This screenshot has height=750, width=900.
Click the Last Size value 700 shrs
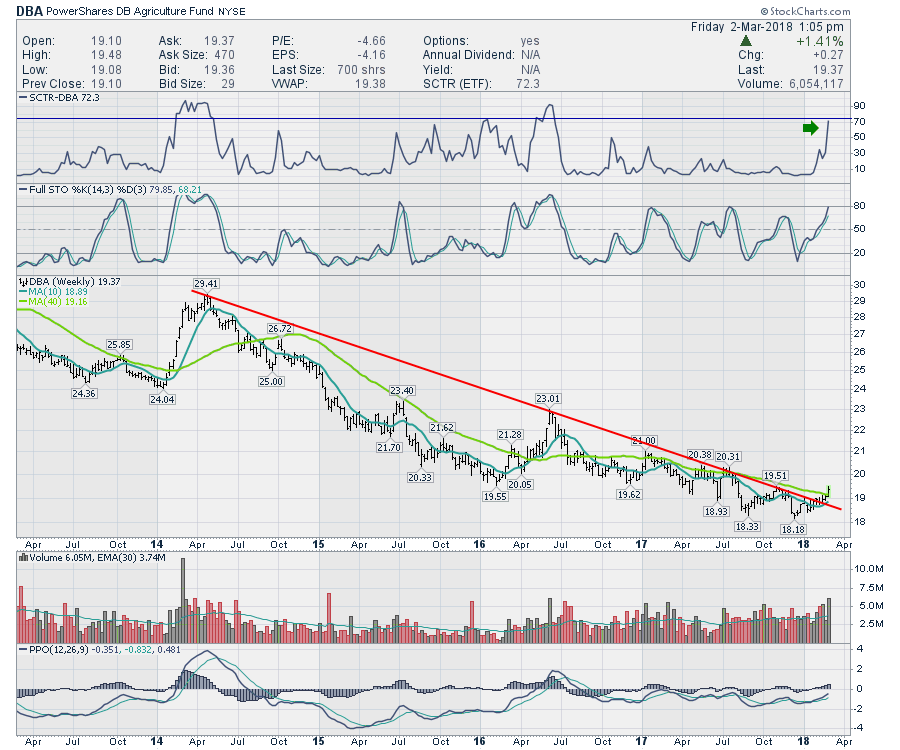(361, 69)
